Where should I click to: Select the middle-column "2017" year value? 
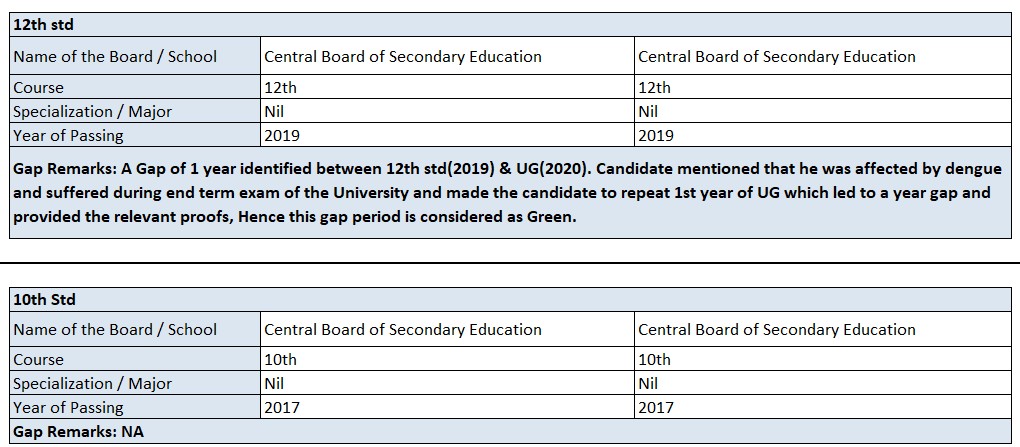(x=282, y=408)
